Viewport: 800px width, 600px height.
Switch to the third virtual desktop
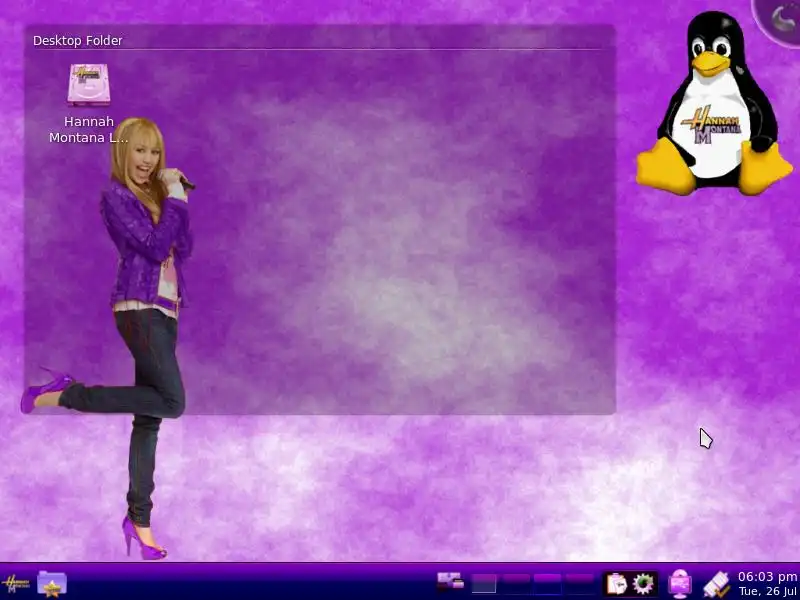click(547, 583)
